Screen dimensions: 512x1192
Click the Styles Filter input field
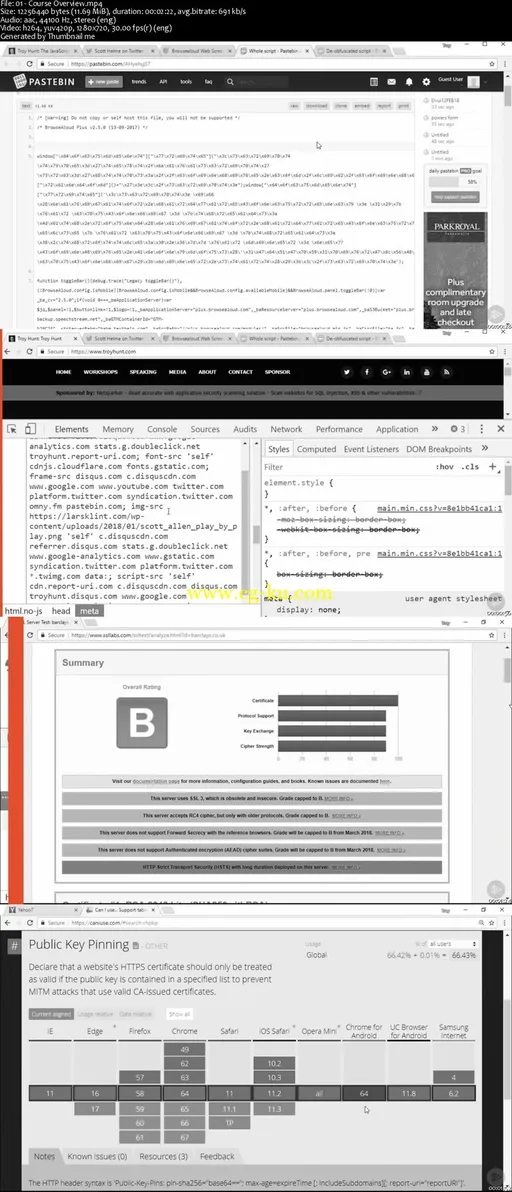(x=346, y=467)
